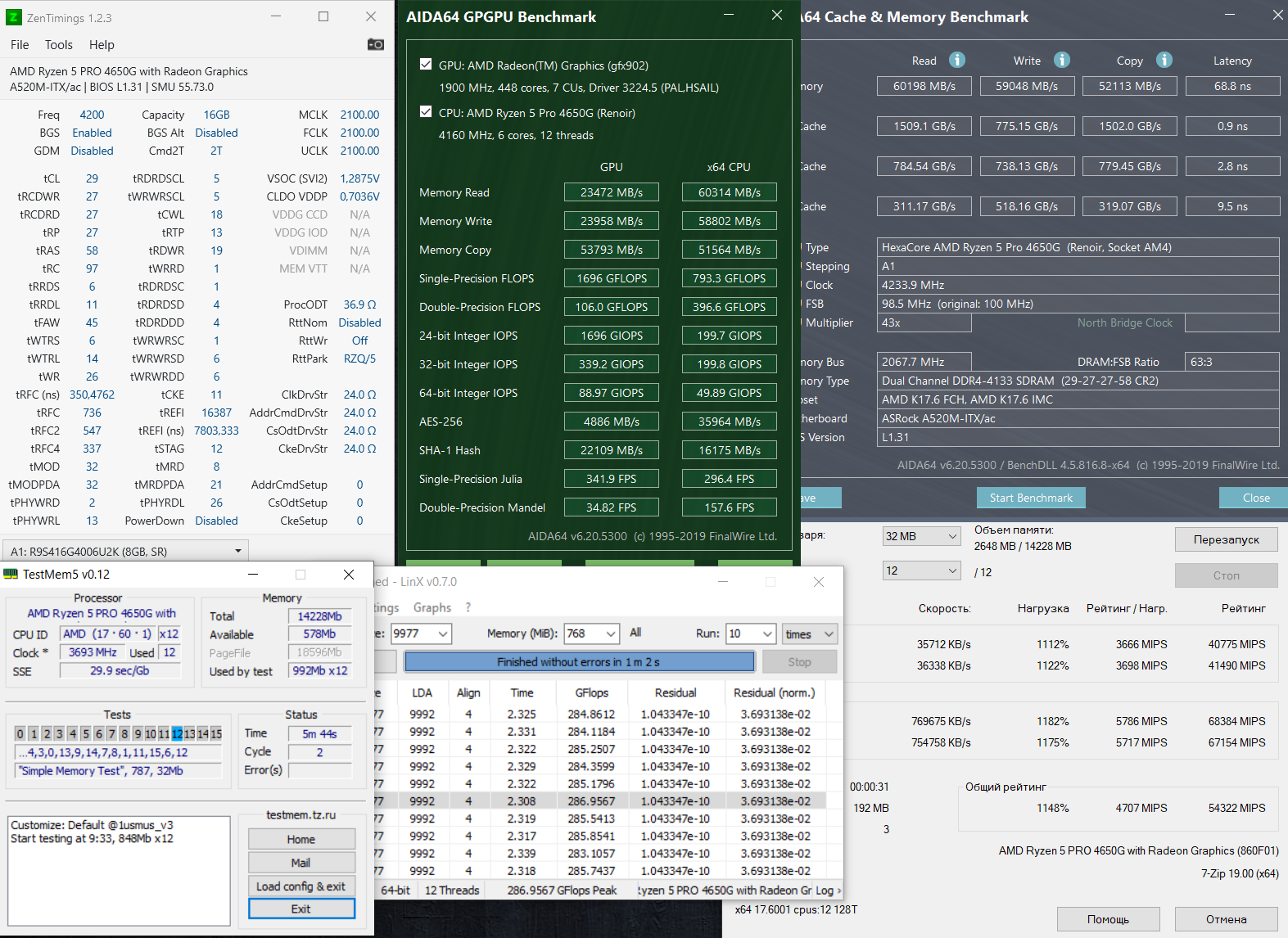Image resolution: width=1288 pixels, height=938 pixels.
Task: Click the ZenTimings screenshot camera icon
Action: click(x=376, y=44)
